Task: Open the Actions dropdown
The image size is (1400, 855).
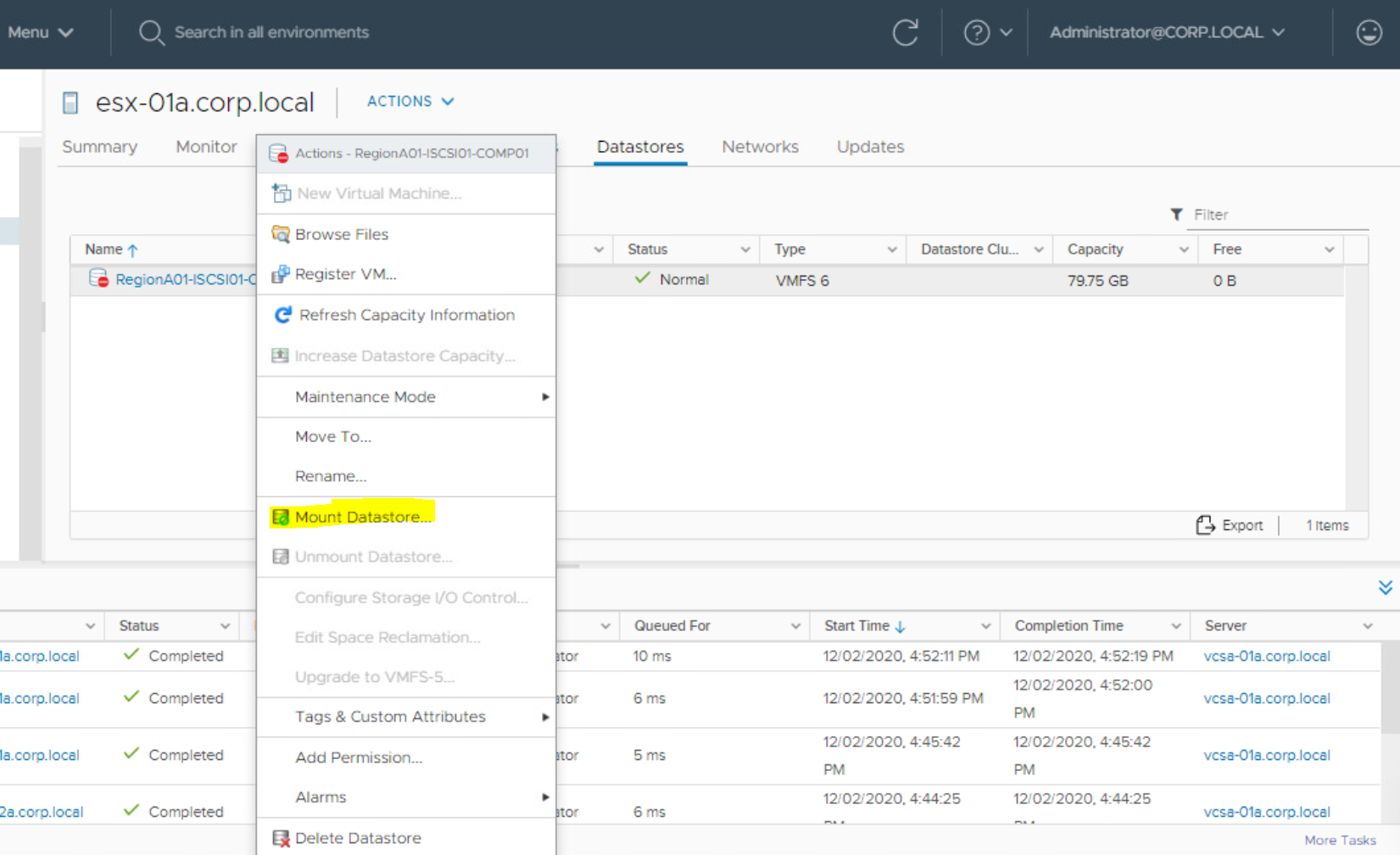Action: pyautogui.click(x=410, y=101)
